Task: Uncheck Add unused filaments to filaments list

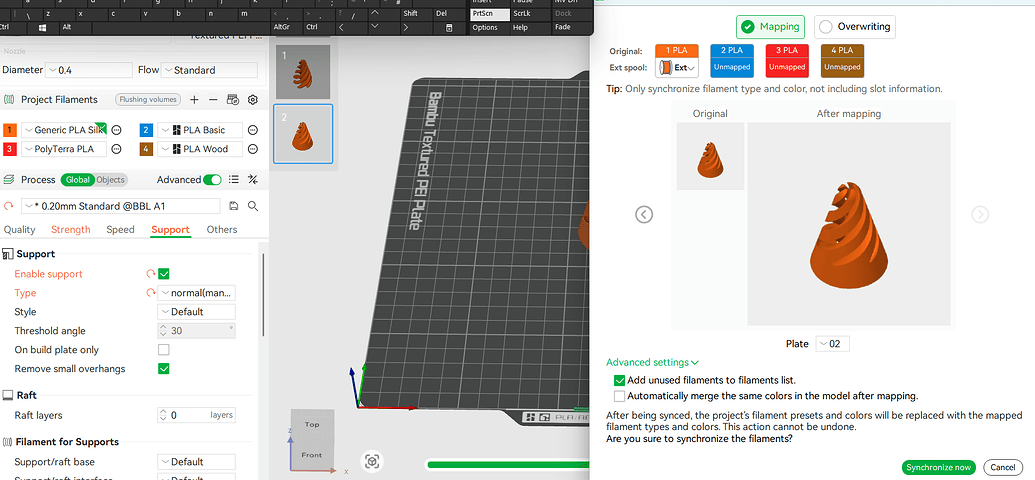Action: click(x=619, y=380)
